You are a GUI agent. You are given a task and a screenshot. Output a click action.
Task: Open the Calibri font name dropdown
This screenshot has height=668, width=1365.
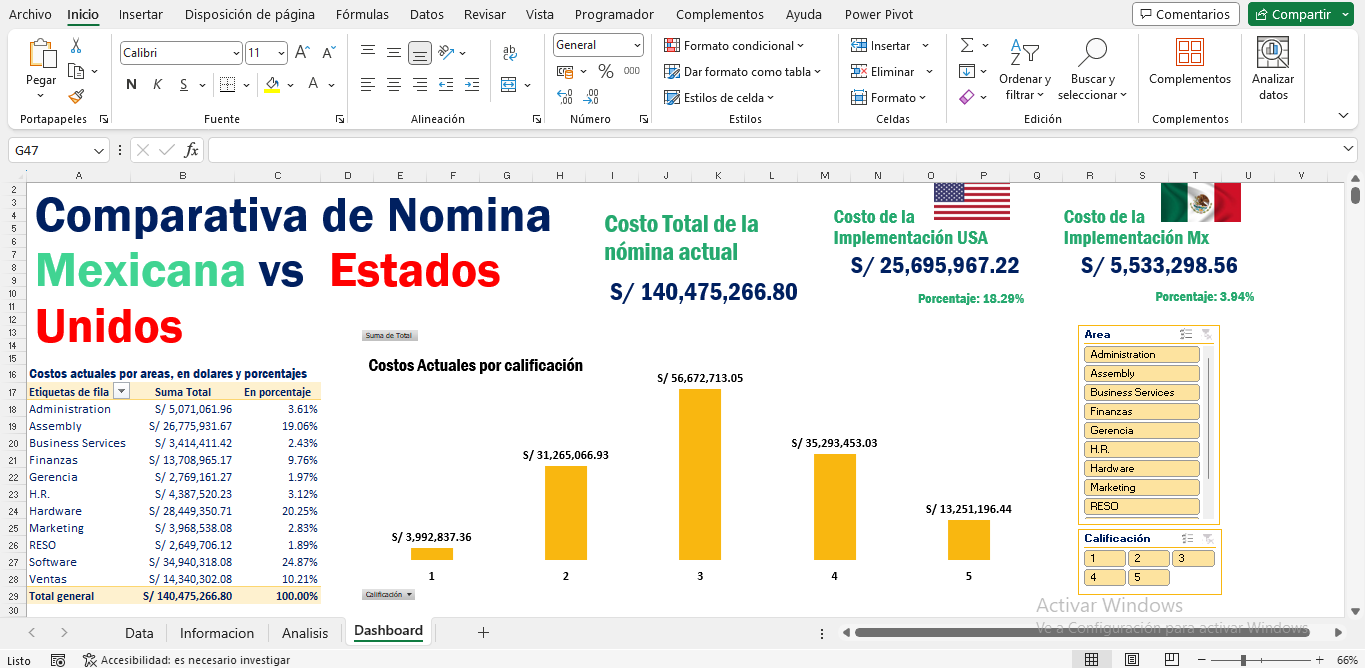(236, 53)
